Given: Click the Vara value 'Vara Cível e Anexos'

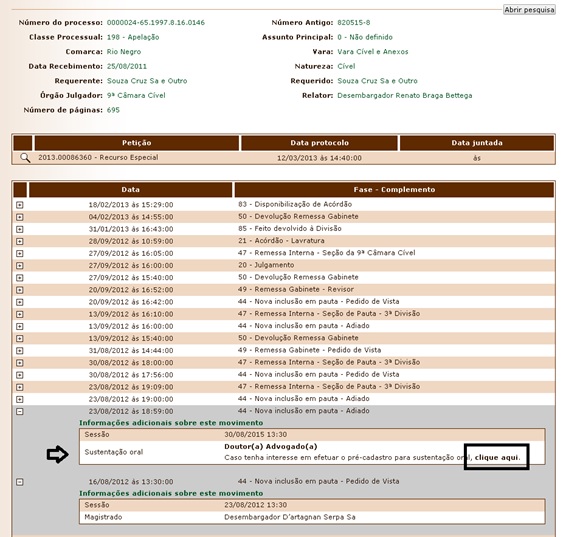Looking at the screenshot, I should coord(373,52).
